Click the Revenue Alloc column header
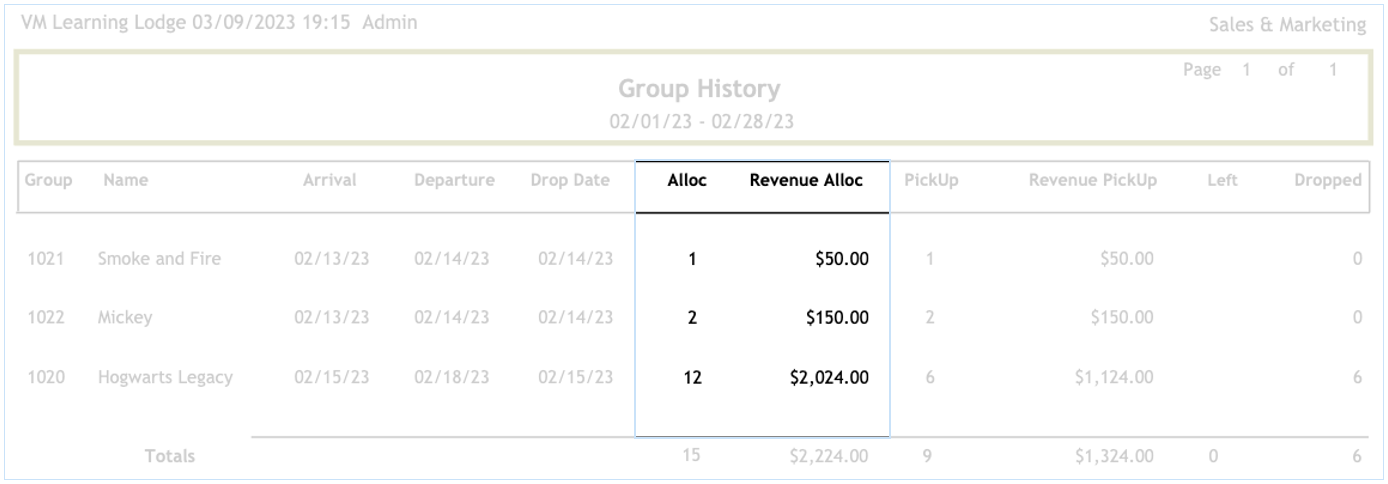Screen dimensions: 1388x484 click(x=806, y=181)
